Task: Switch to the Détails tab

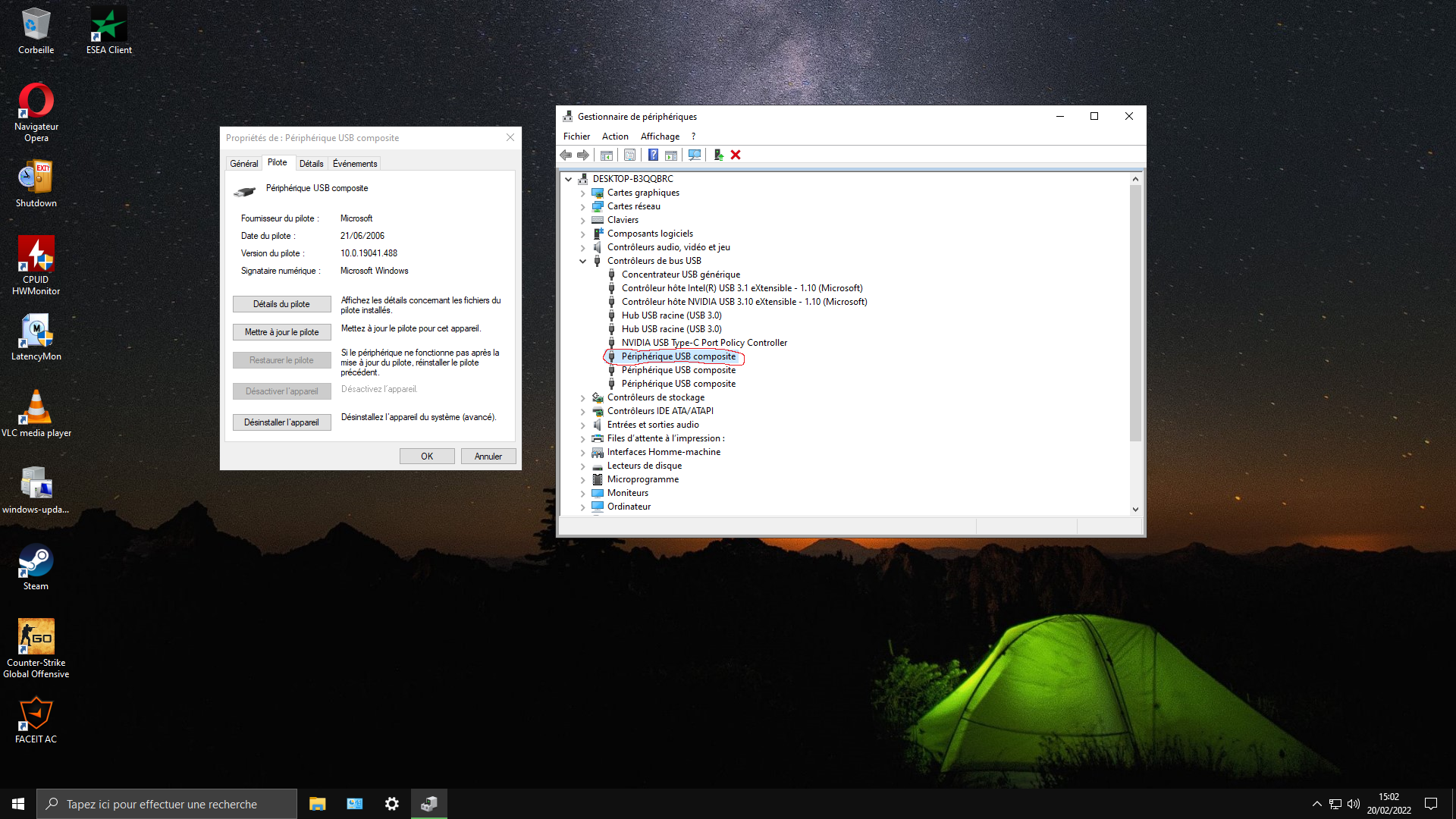Action: [x=311, y=164]
